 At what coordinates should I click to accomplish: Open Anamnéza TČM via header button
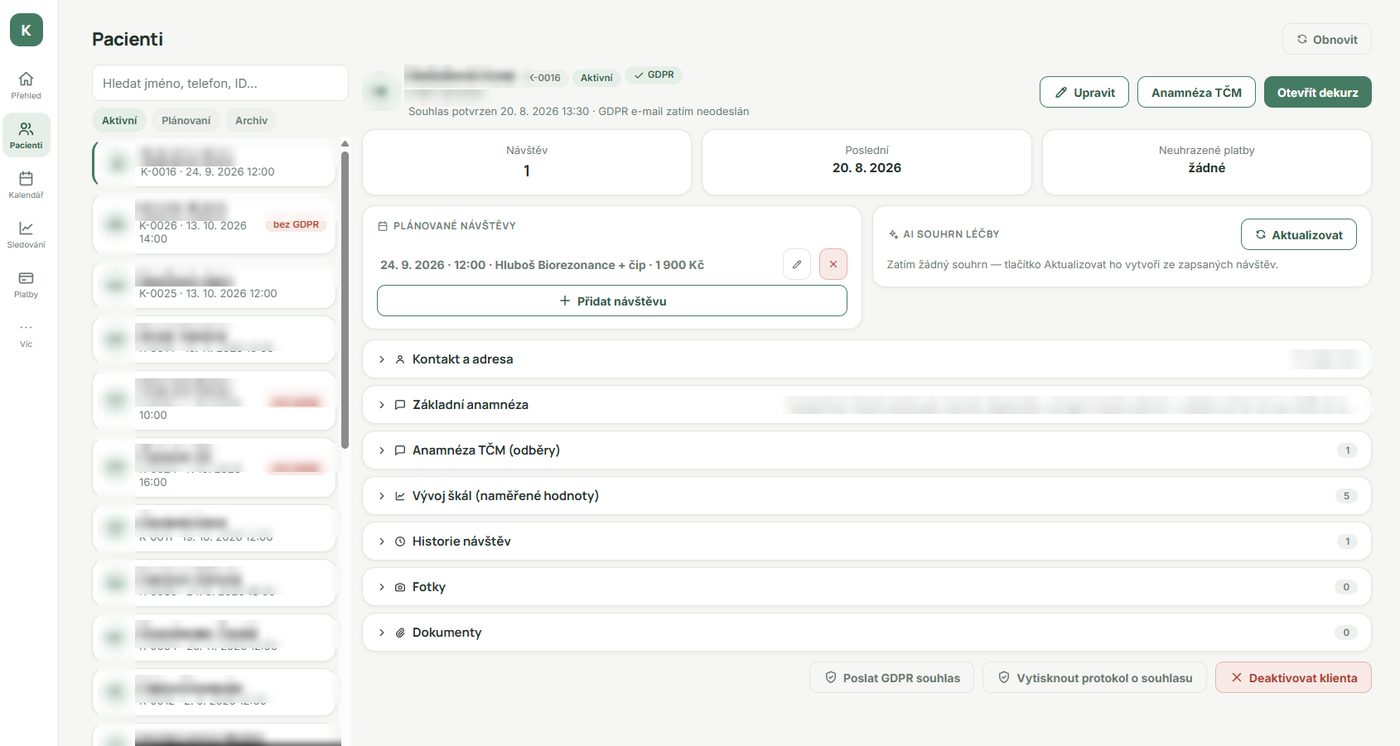tap(1196, 92)
